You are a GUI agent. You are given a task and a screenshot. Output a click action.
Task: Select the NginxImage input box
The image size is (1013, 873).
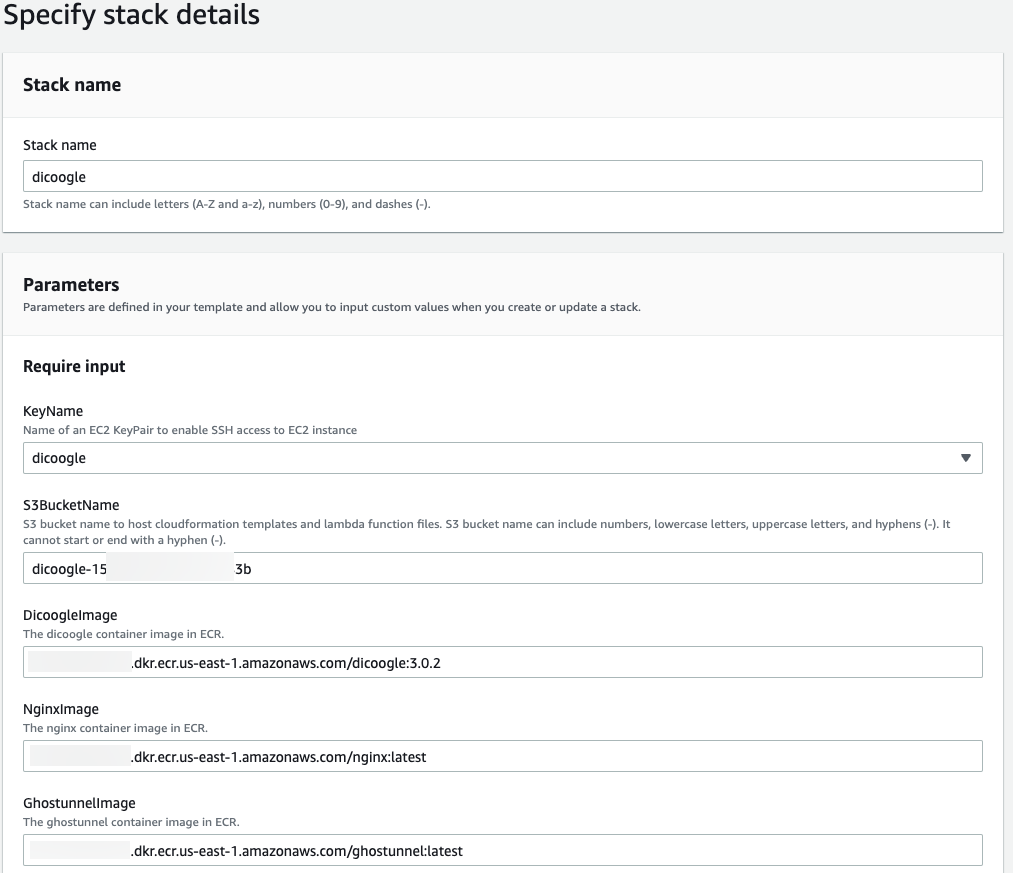coord(500,756)
